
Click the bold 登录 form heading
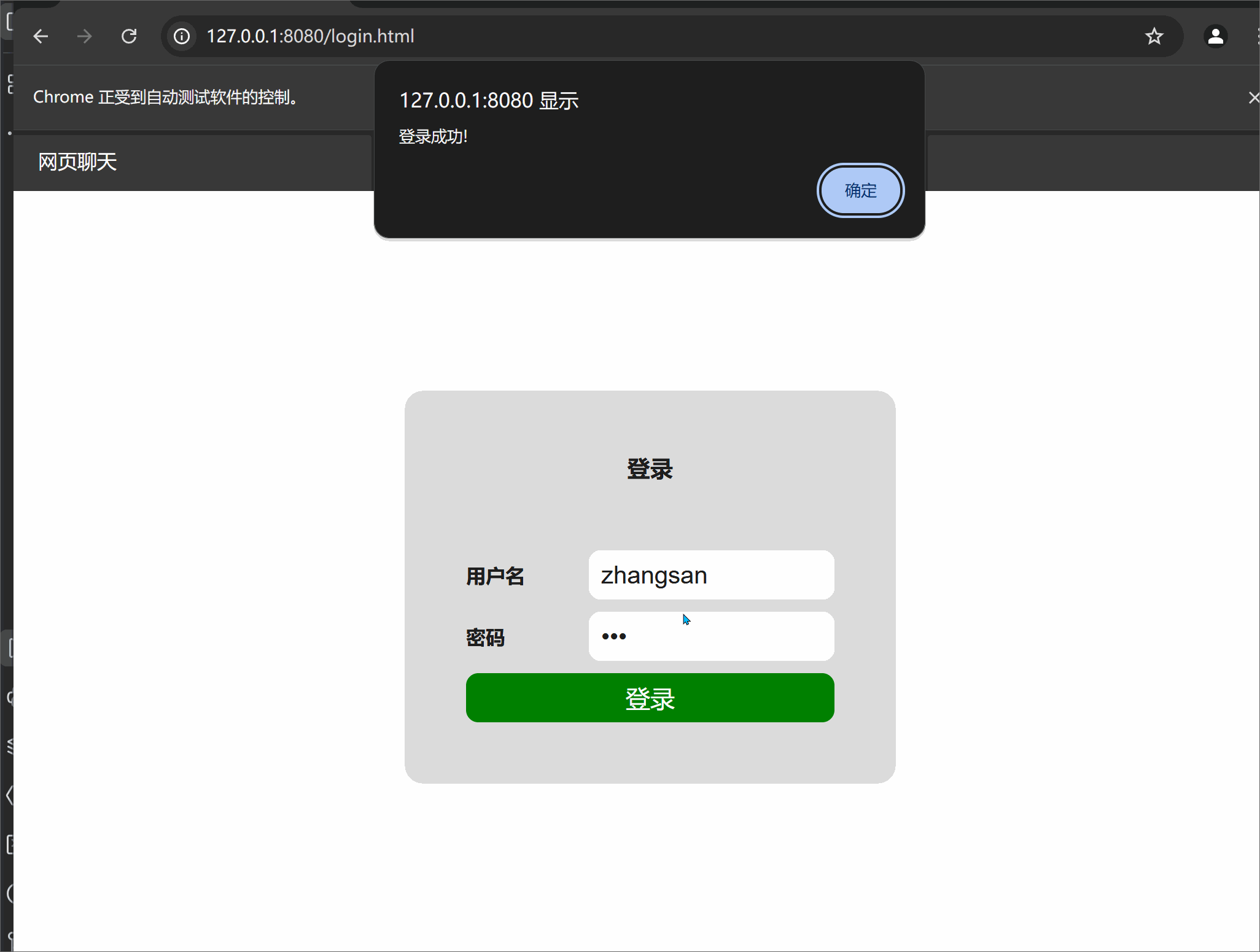[x=650, y=469]
